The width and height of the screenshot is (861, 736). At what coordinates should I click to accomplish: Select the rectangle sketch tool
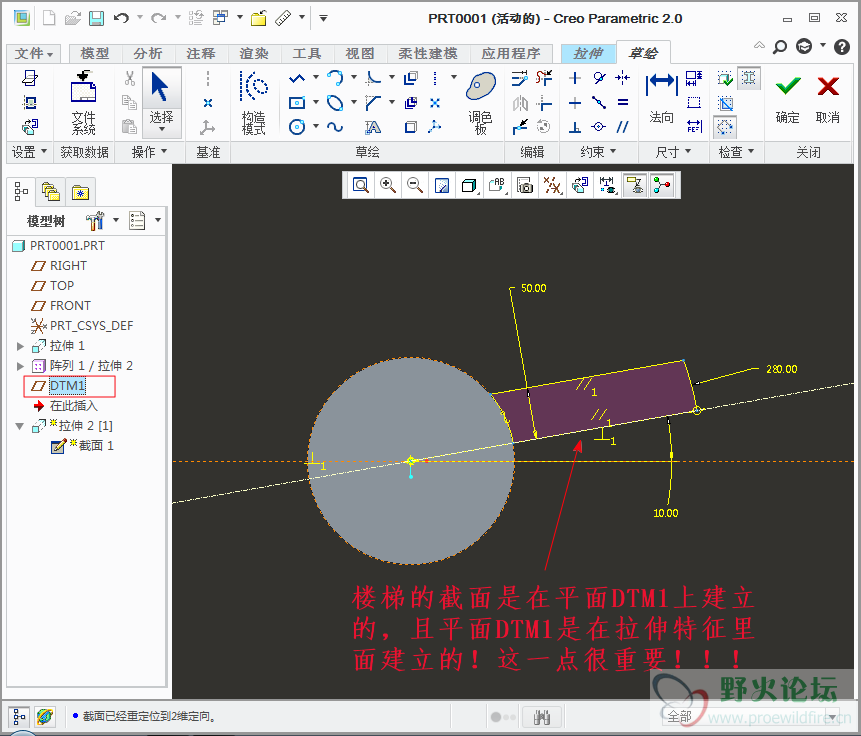(x=297, y=103)
